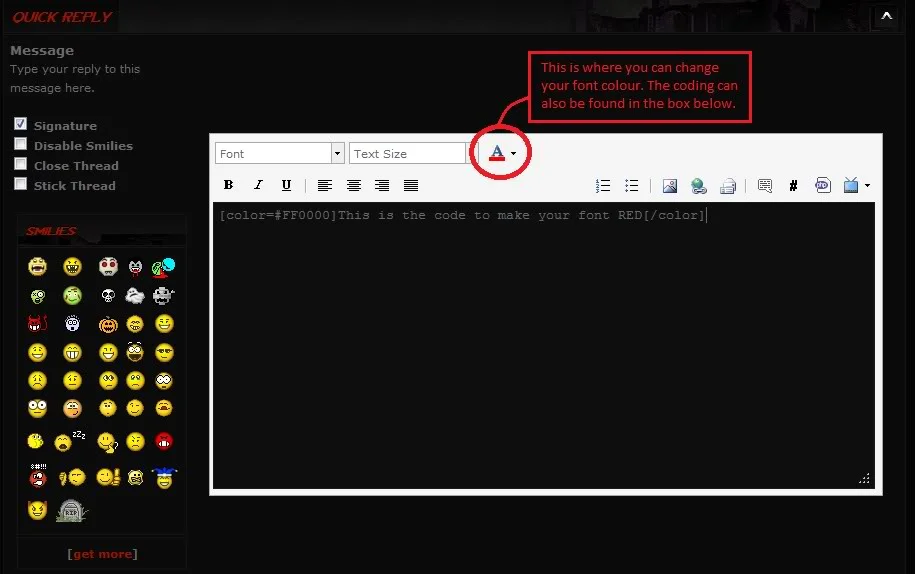Align text to the right

click(382, 186)
